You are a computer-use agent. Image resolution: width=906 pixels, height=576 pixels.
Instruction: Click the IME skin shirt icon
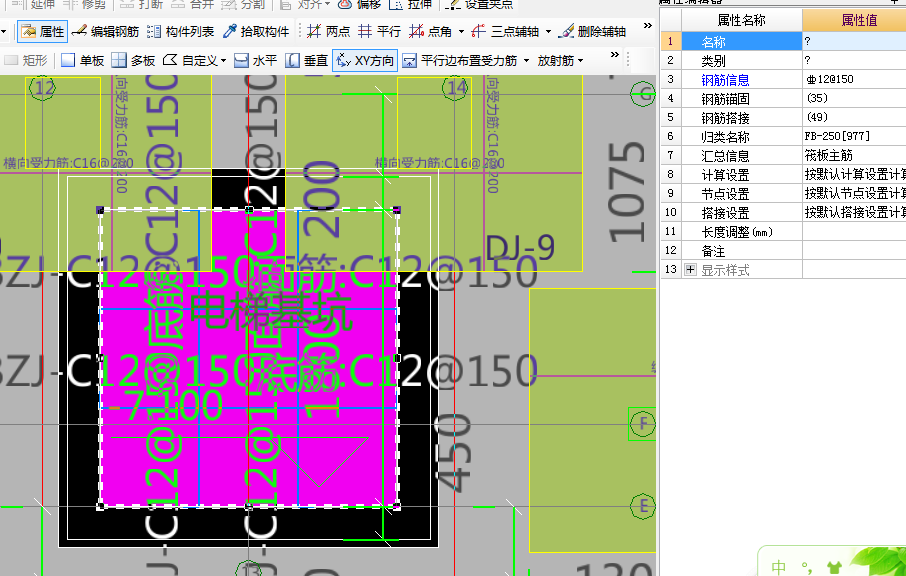(x=833, y=567)
